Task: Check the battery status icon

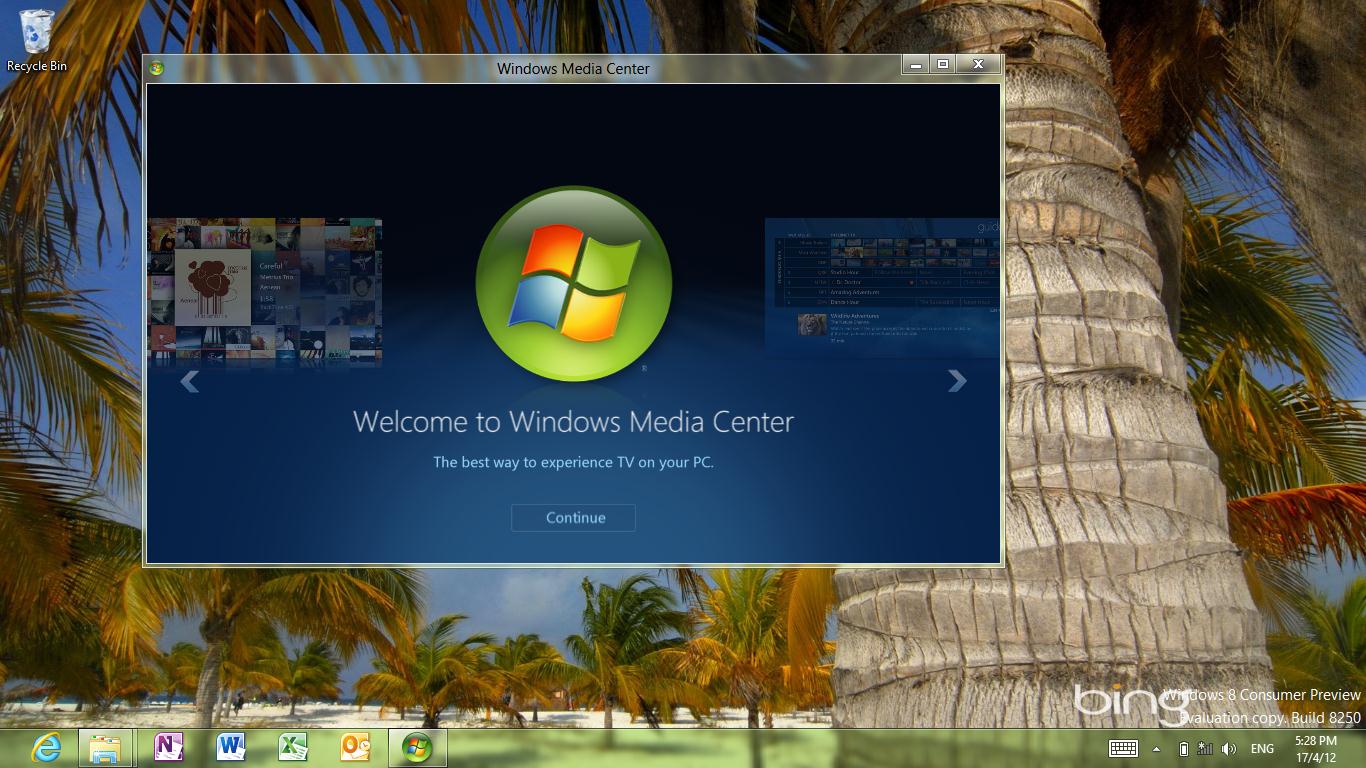Action: tap(1184, 748)
